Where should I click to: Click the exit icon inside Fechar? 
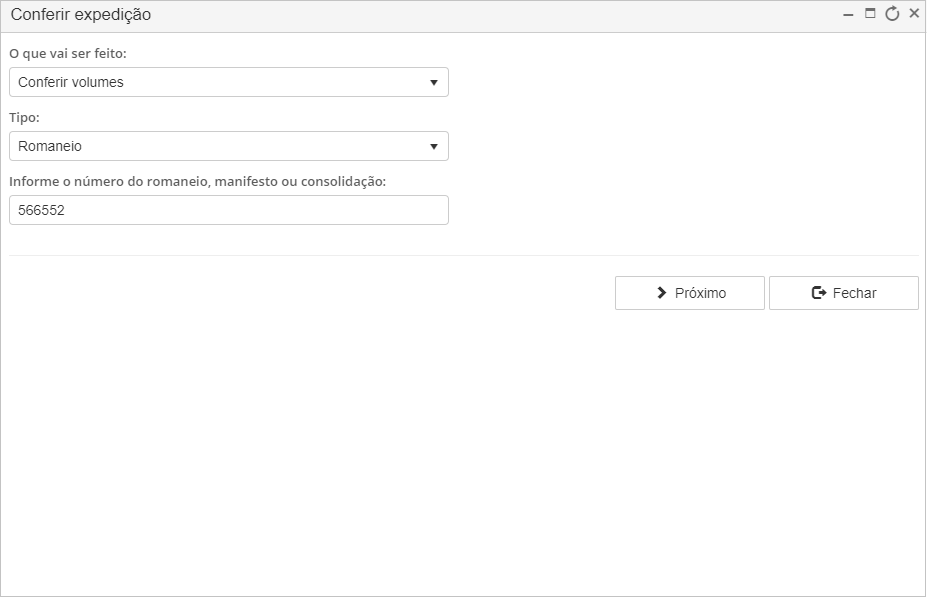819,293
